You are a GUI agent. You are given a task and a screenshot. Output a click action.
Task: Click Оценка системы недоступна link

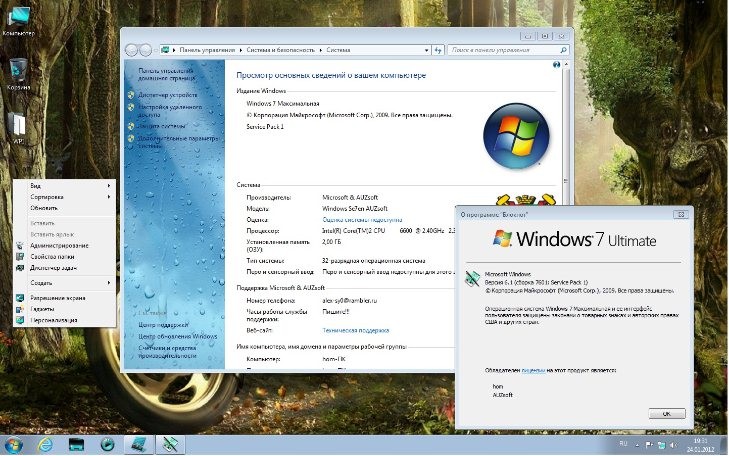(362, 219)
